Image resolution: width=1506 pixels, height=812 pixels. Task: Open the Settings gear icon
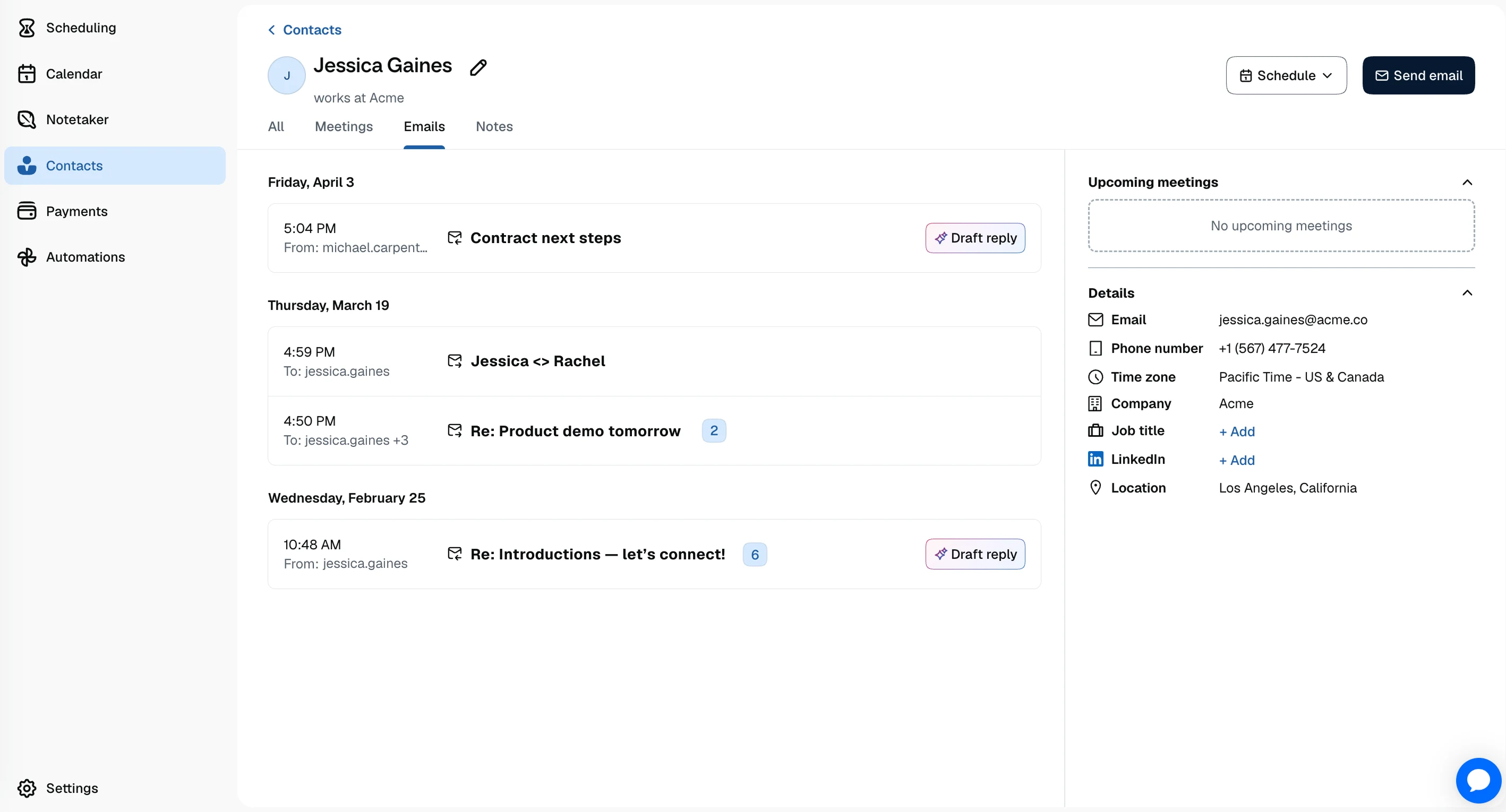tap(27, 788)
